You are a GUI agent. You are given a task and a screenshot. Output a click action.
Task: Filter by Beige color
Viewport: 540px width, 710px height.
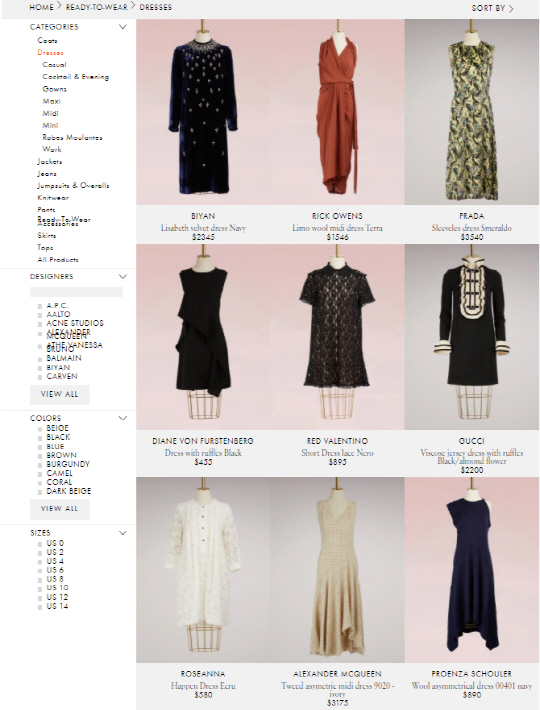tap(57, 428)
